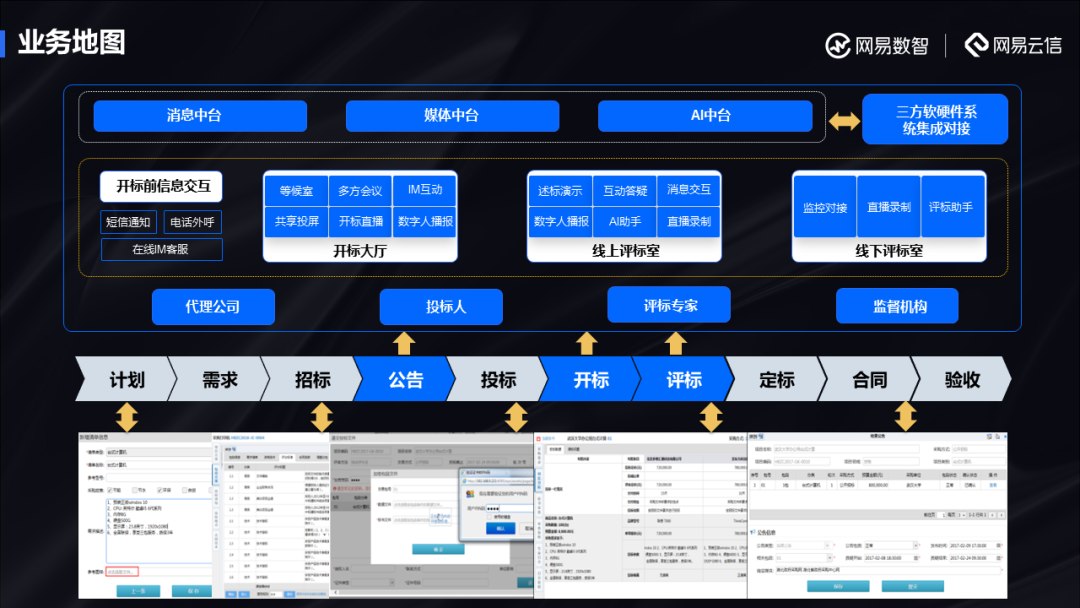Click the 网易云信 logo icon
Image resolution: width=1080 pixels, height=608 pixels.
coord(976,45)
